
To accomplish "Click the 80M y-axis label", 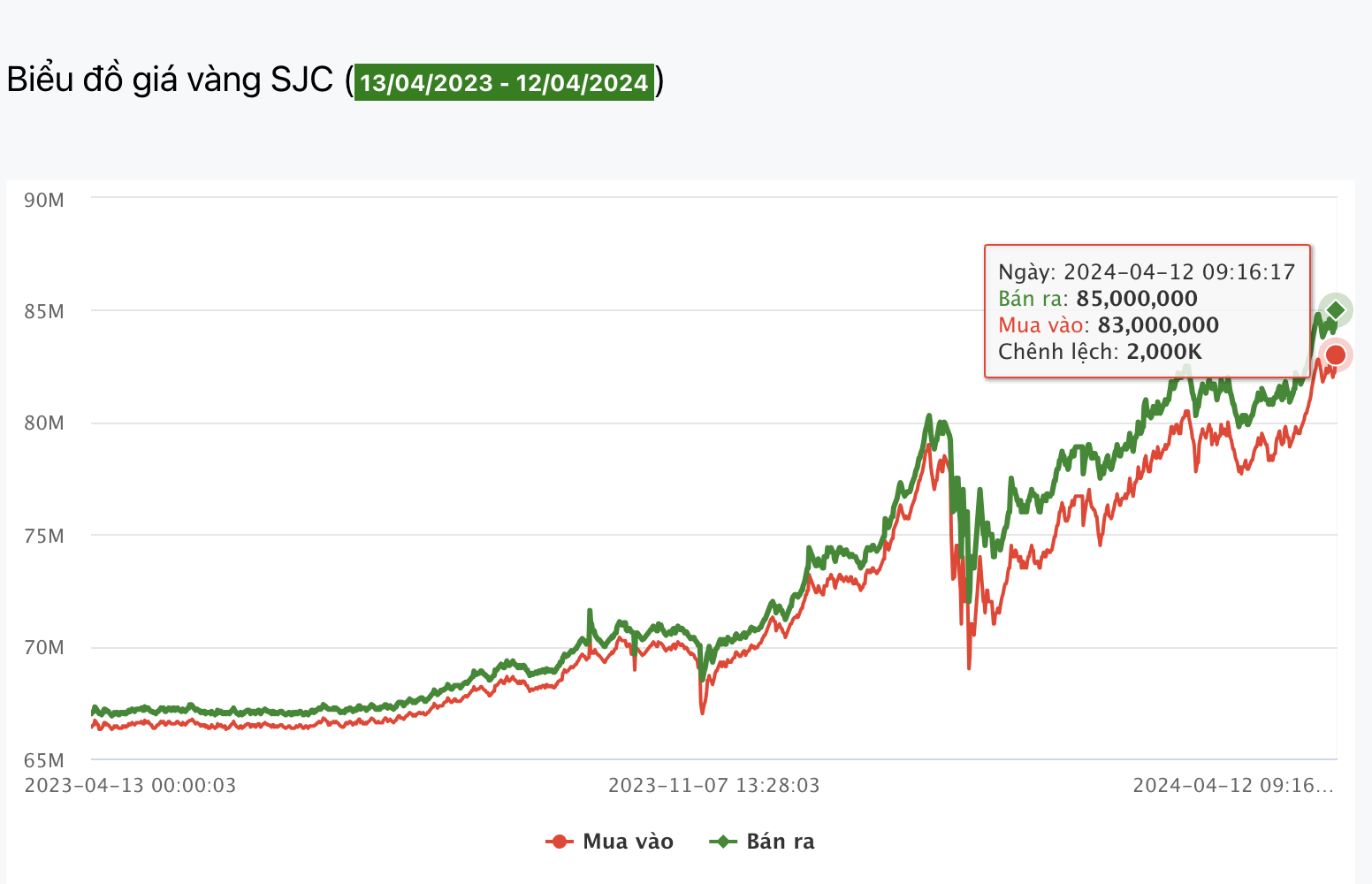I will 44,423.
